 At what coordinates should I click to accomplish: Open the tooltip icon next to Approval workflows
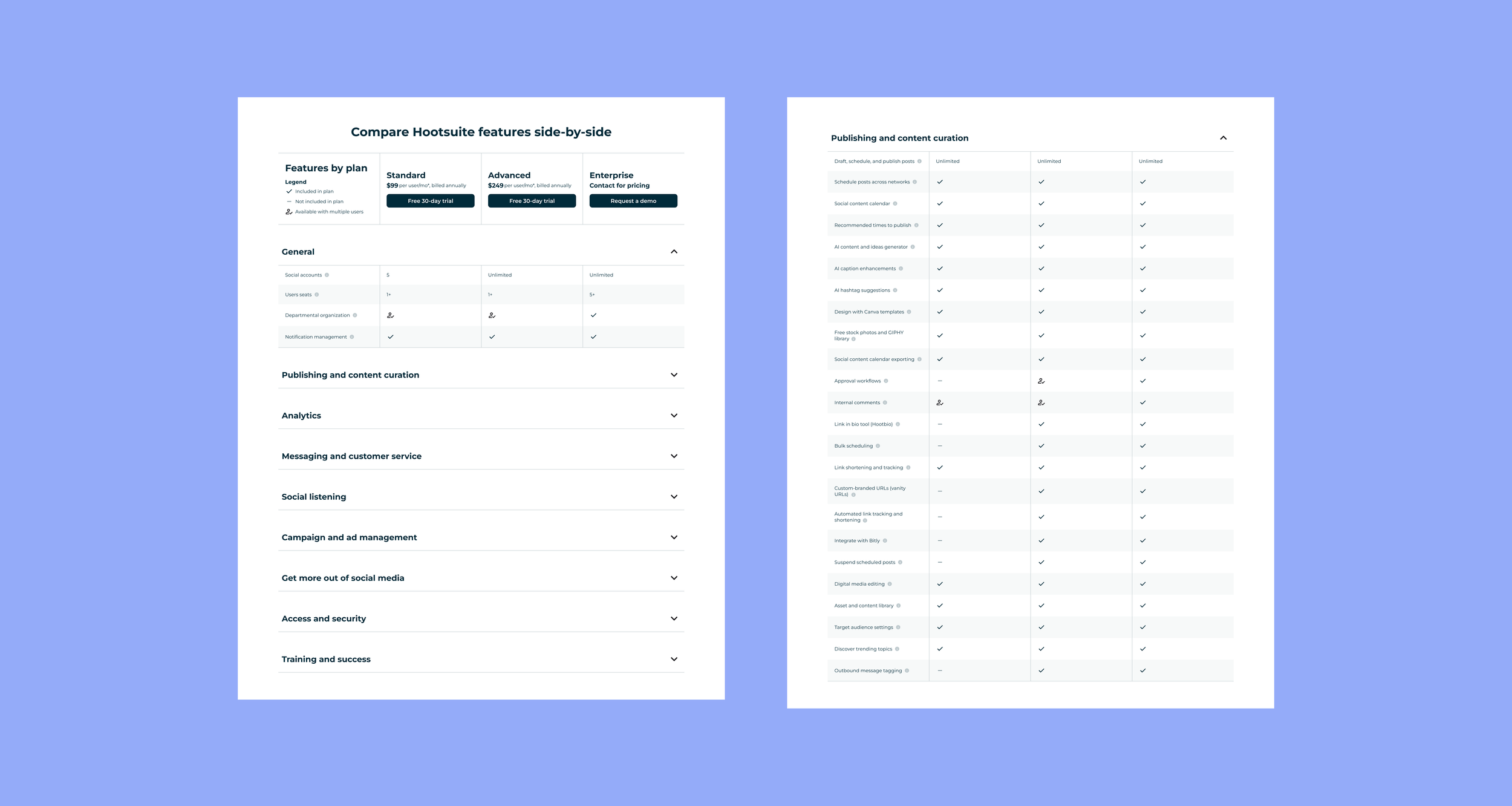[887, 381]
